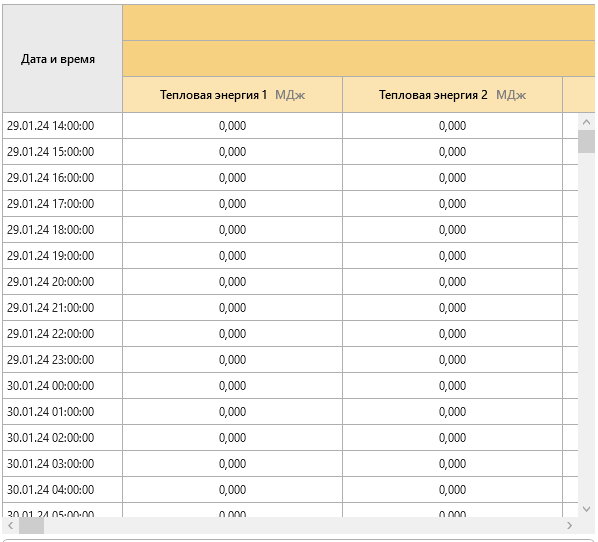Select the 30.01.24 04:00:00 date cell
The width and height of the screenshot is (598, 542).
coord(63,489)
